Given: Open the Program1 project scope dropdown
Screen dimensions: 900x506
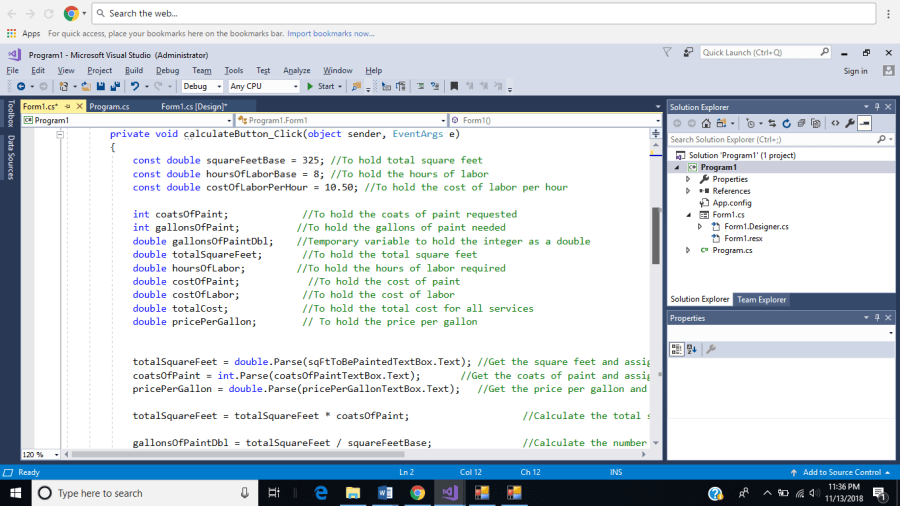Looking at the screenshot, I should click(x=228, y=120).
